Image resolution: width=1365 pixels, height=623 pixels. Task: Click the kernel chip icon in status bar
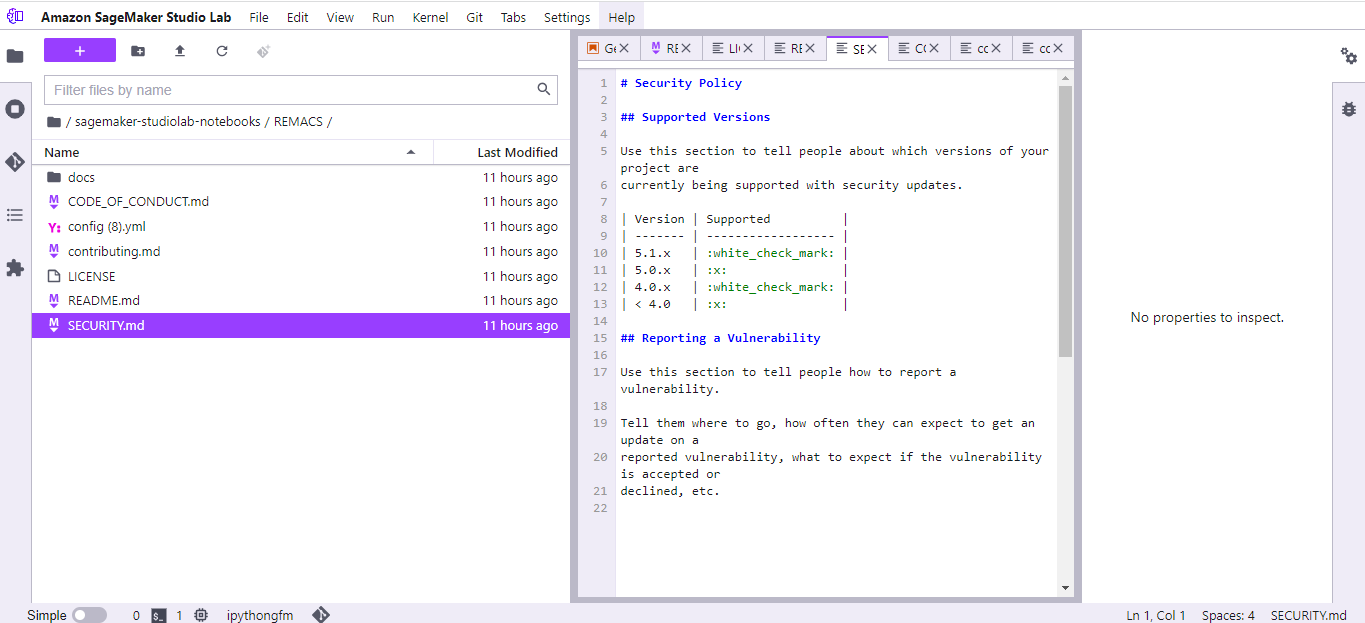[201, 616]
